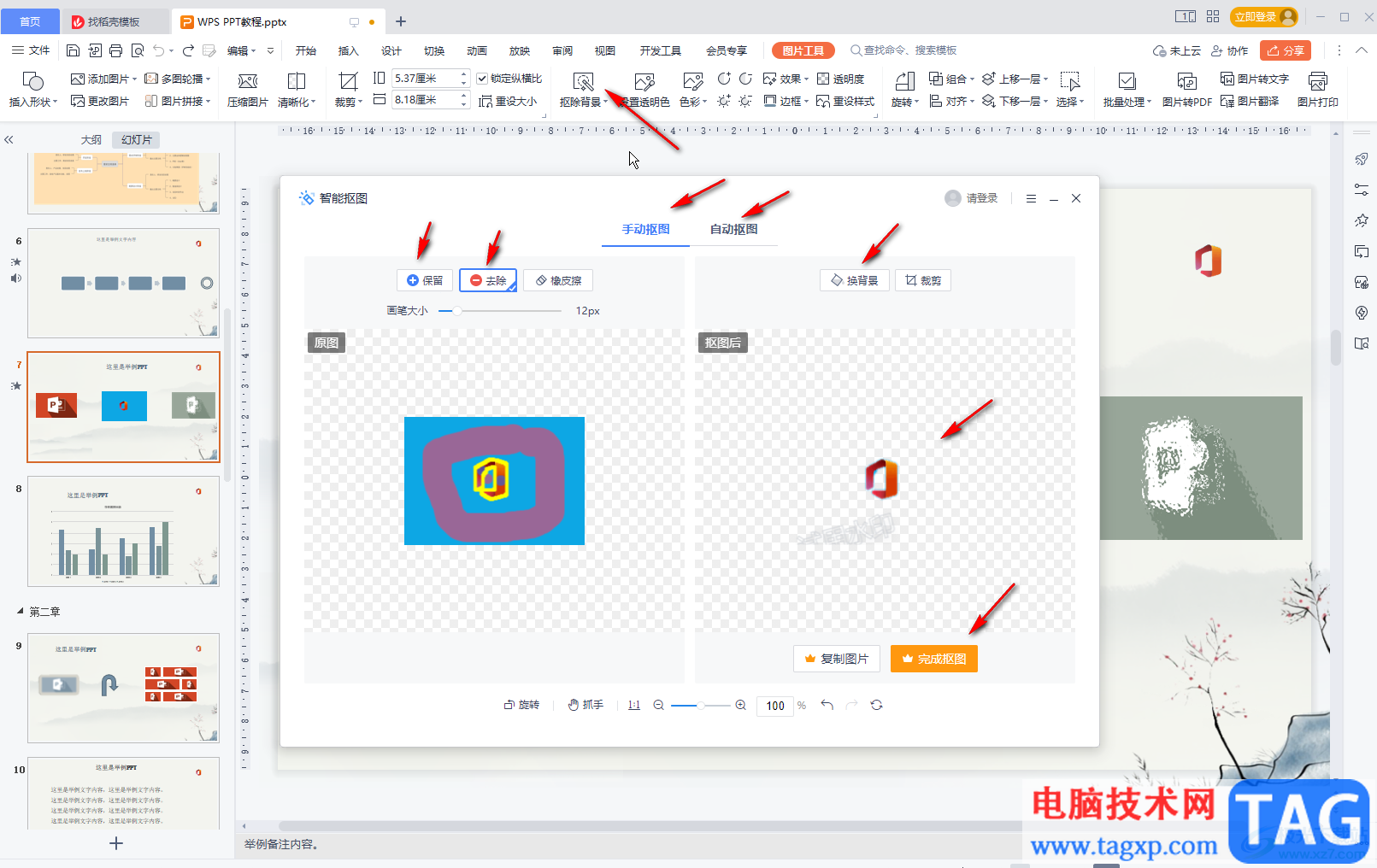The image size is (1377, 868).
Task: Click the 分享 share button
Action: tap(1286, 50)
